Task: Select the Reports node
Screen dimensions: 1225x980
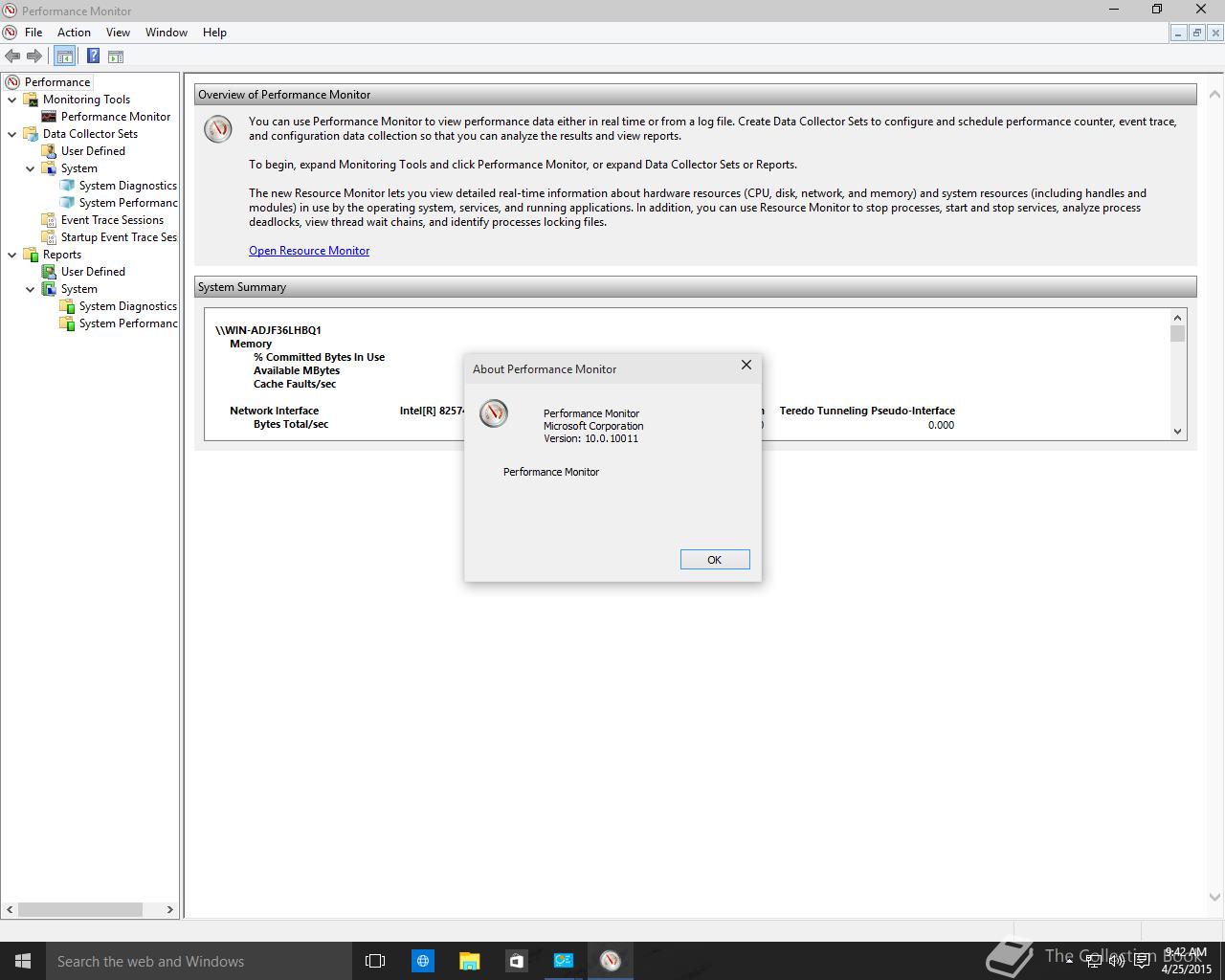Action: click(61, 255)
